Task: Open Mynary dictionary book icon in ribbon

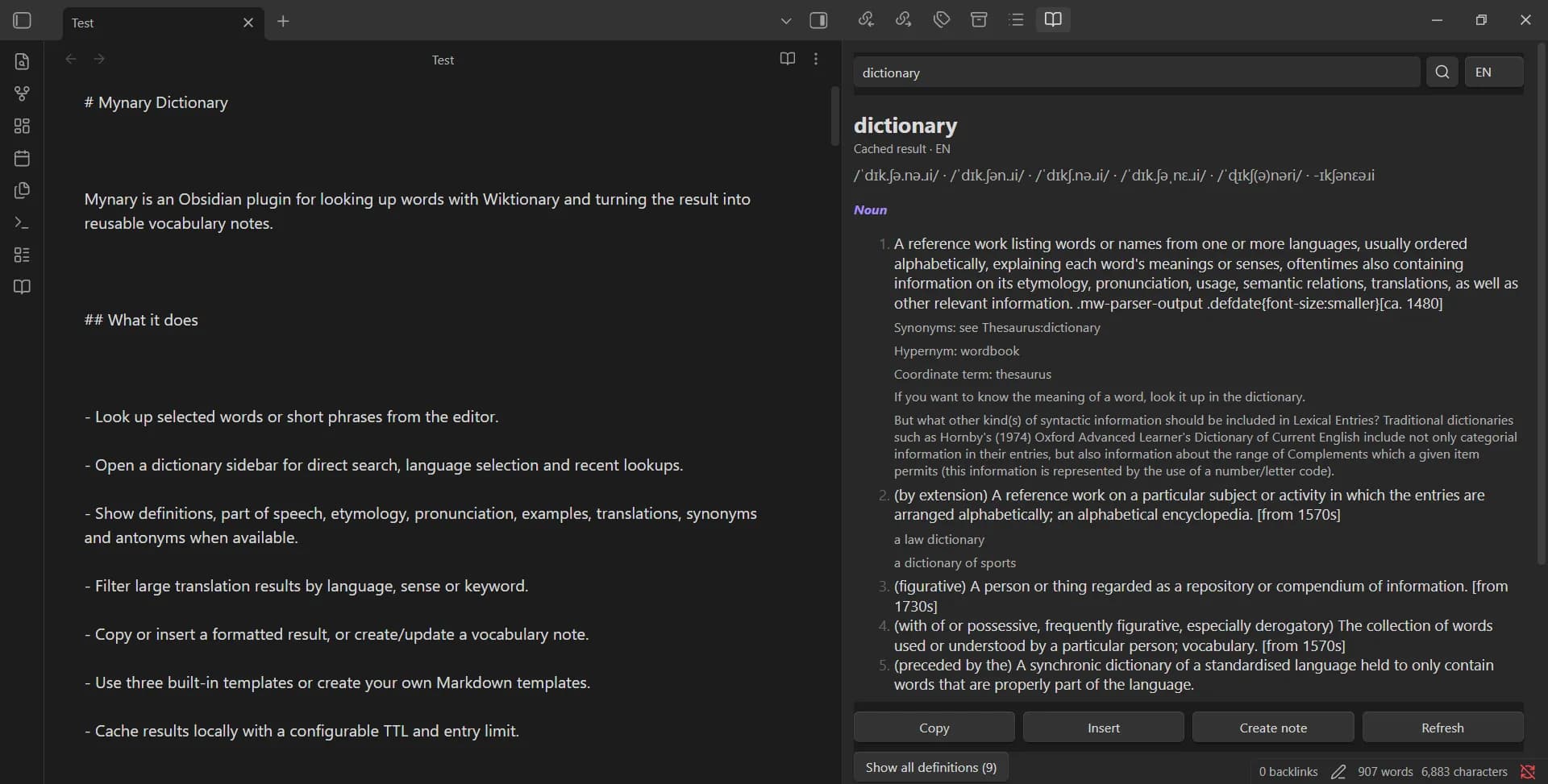Action: [22, 287]
